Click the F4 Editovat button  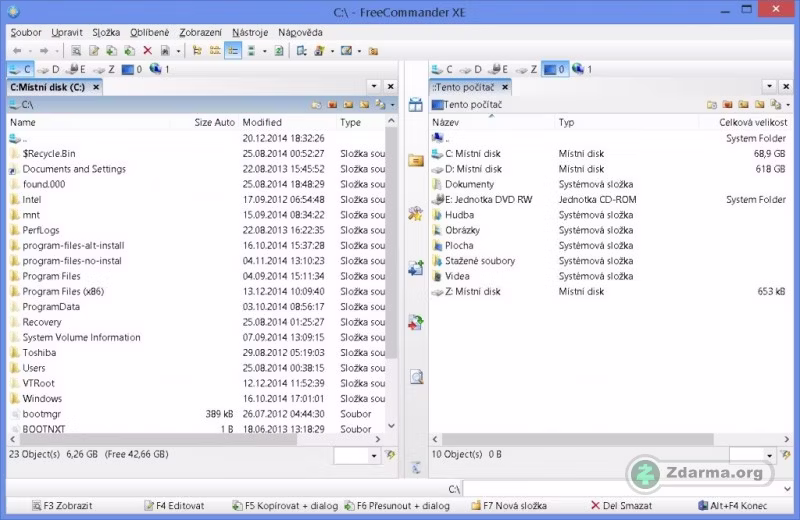pyautogui.click(x=174, y=506)
